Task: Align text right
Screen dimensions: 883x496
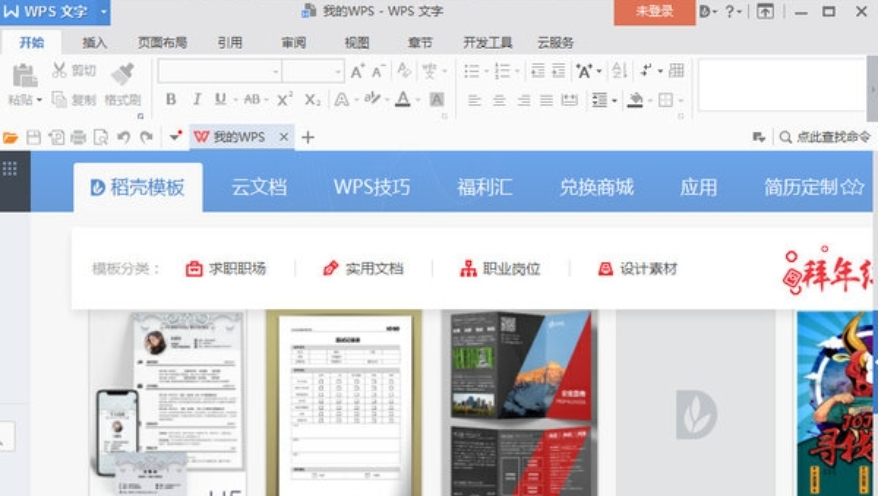Action: 523,100
